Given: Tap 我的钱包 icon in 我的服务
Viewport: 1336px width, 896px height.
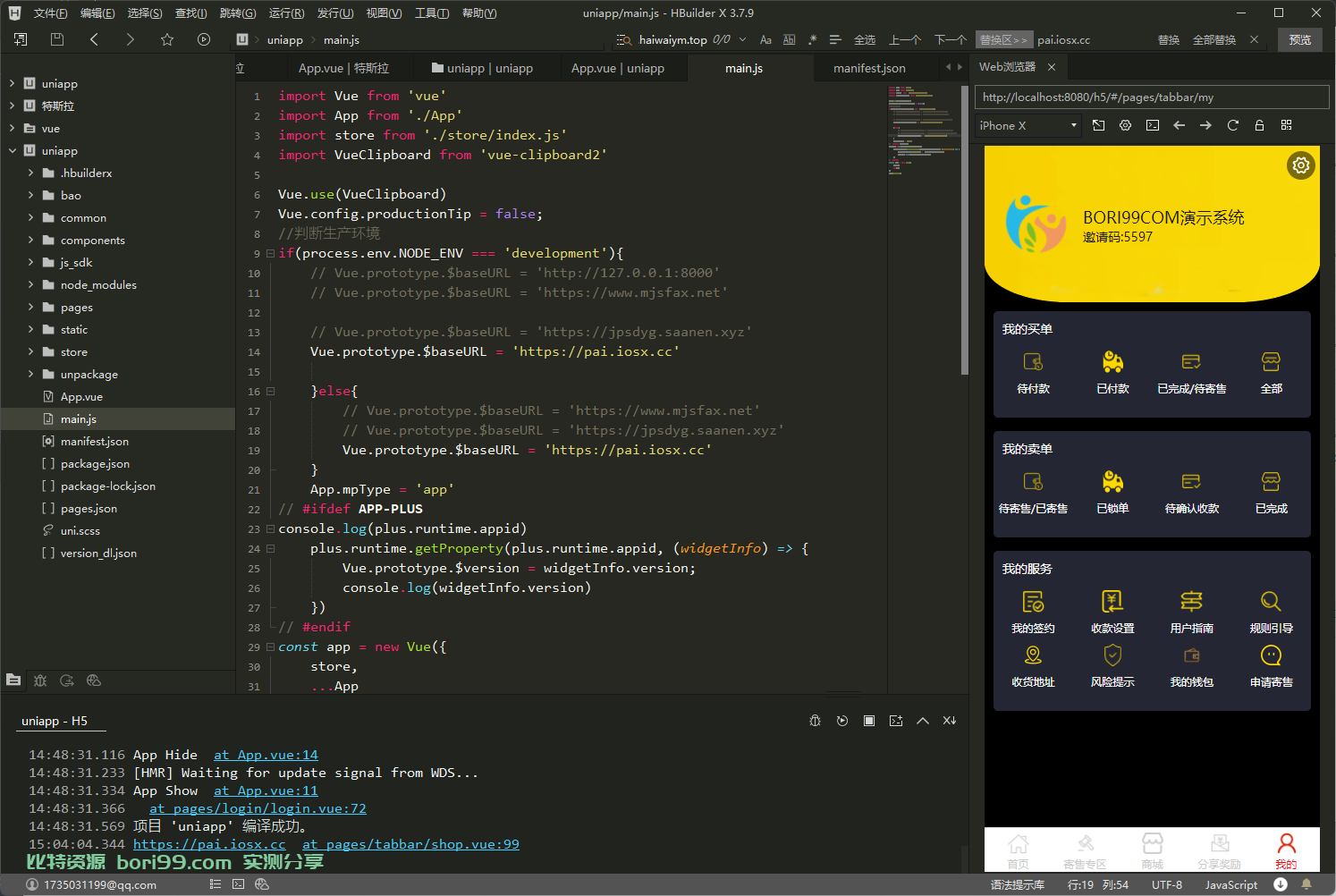Looking at the screenshot, I should (x=1192, y=655).
